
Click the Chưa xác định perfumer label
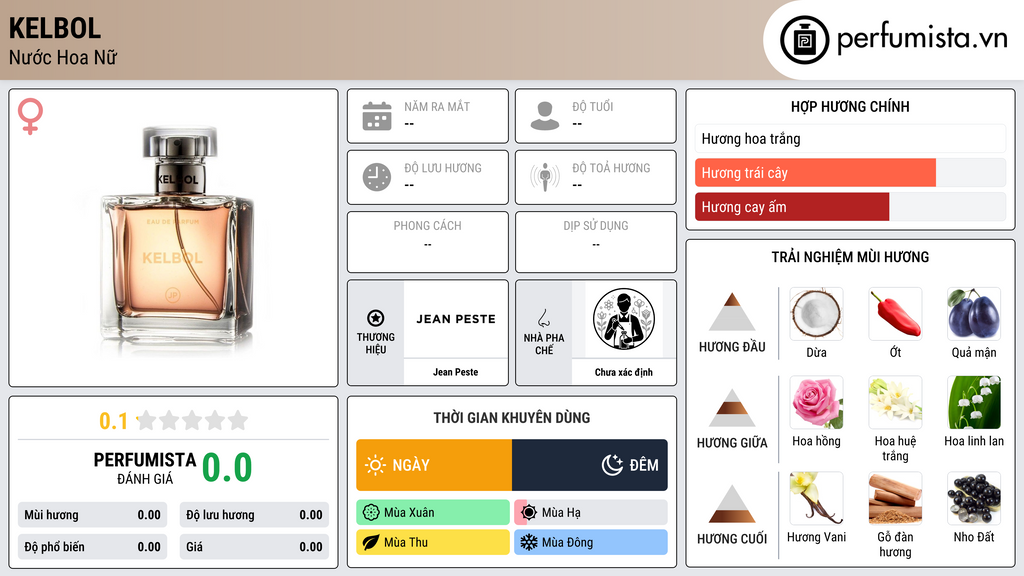click(624, 372)
